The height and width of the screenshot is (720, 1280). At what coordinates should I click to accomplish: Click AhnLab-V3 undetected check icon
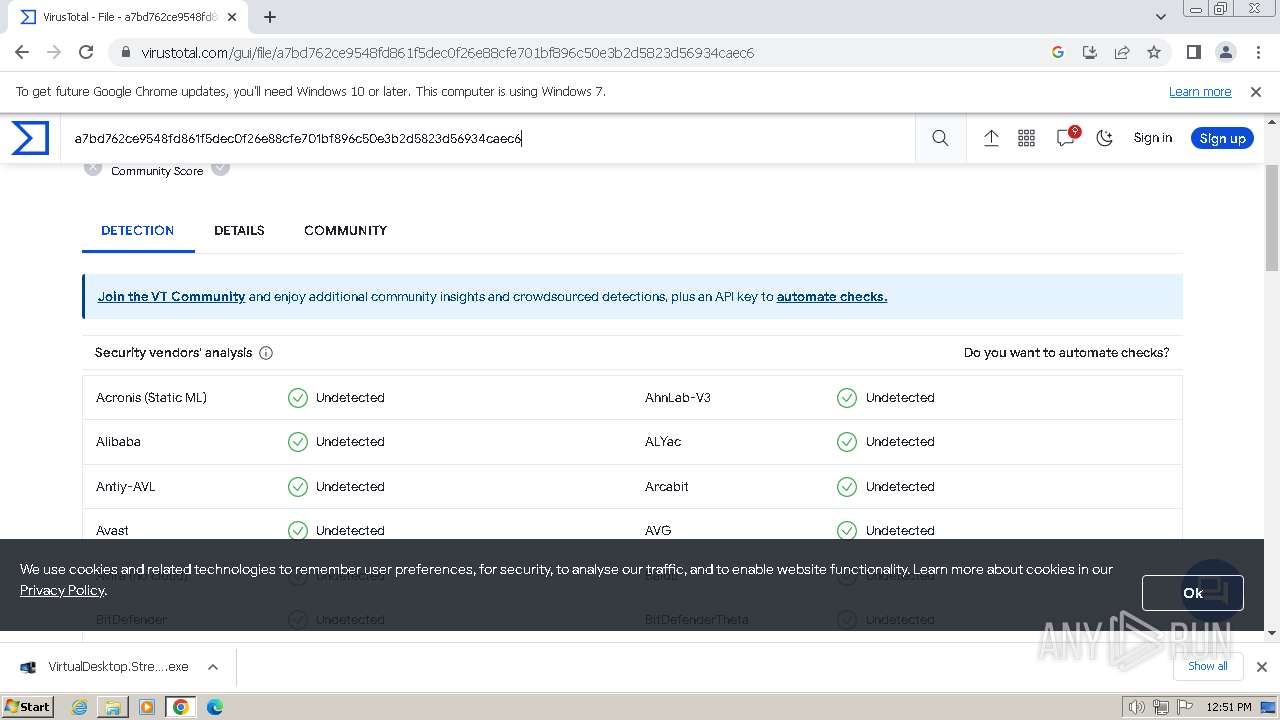point(846,398)
